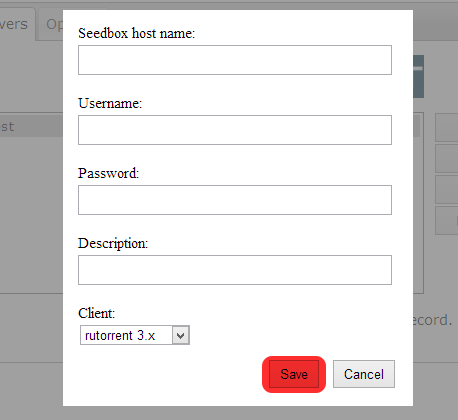This screenshot has height=420, width=458.
Task: Click the dark slate button behind the dialog
Action: point(418,76)
